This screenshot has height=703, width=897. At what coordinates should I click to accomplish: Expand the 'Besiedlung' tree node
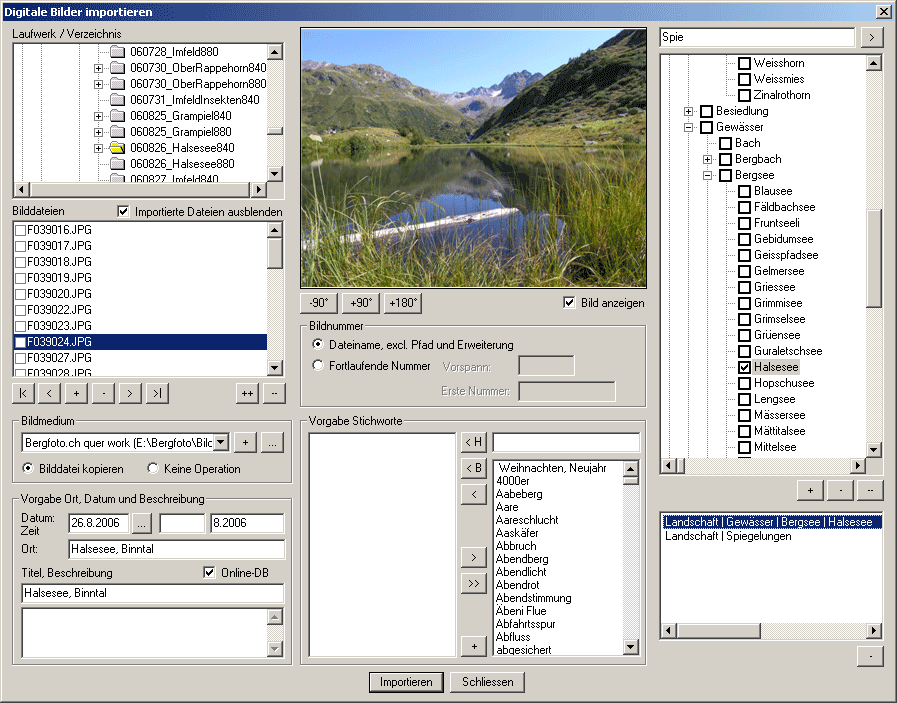click(x=689, y=112)
